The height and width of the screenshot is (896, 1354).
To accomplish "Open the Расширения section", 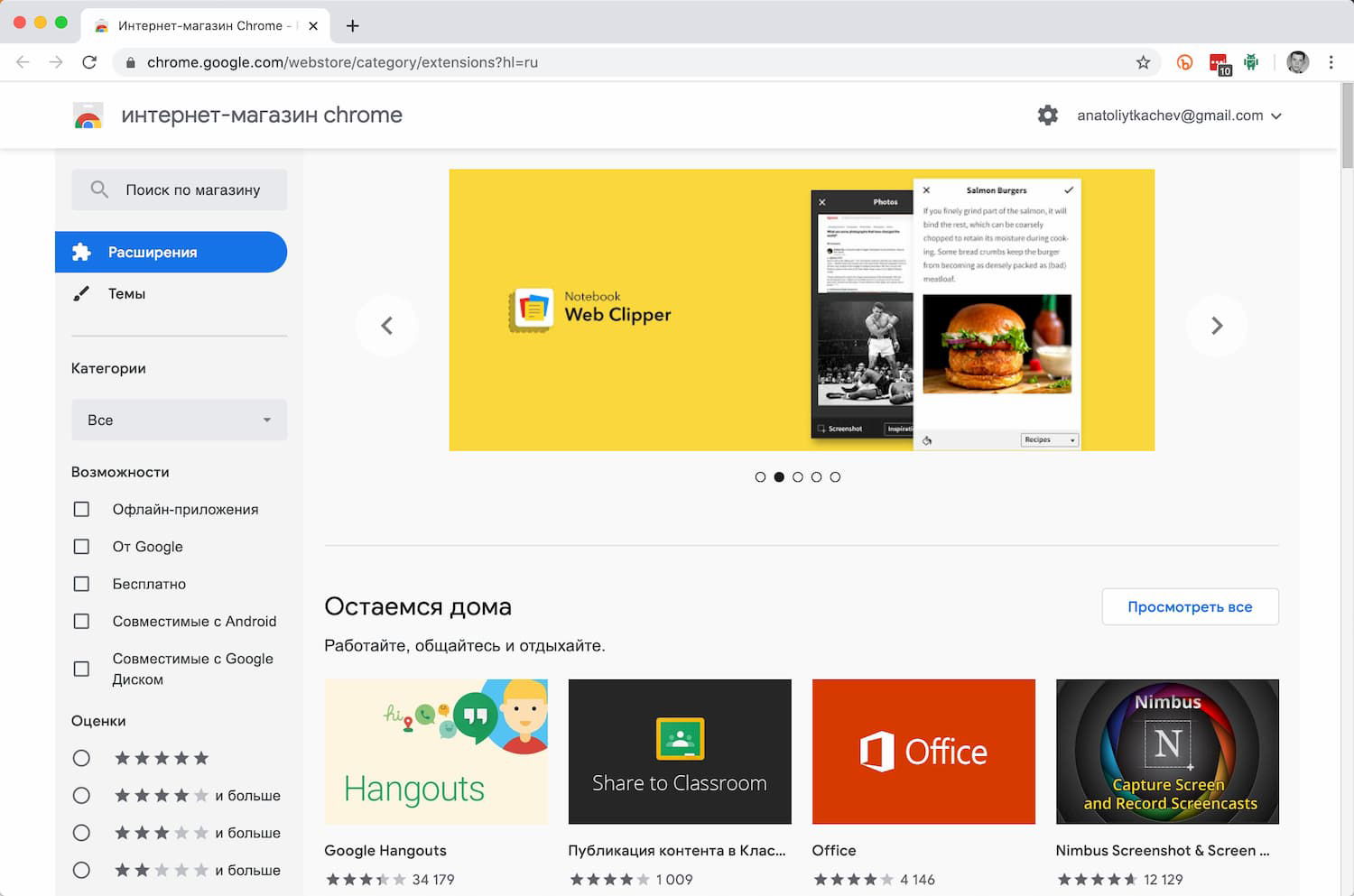I will [x=171, y=252].
